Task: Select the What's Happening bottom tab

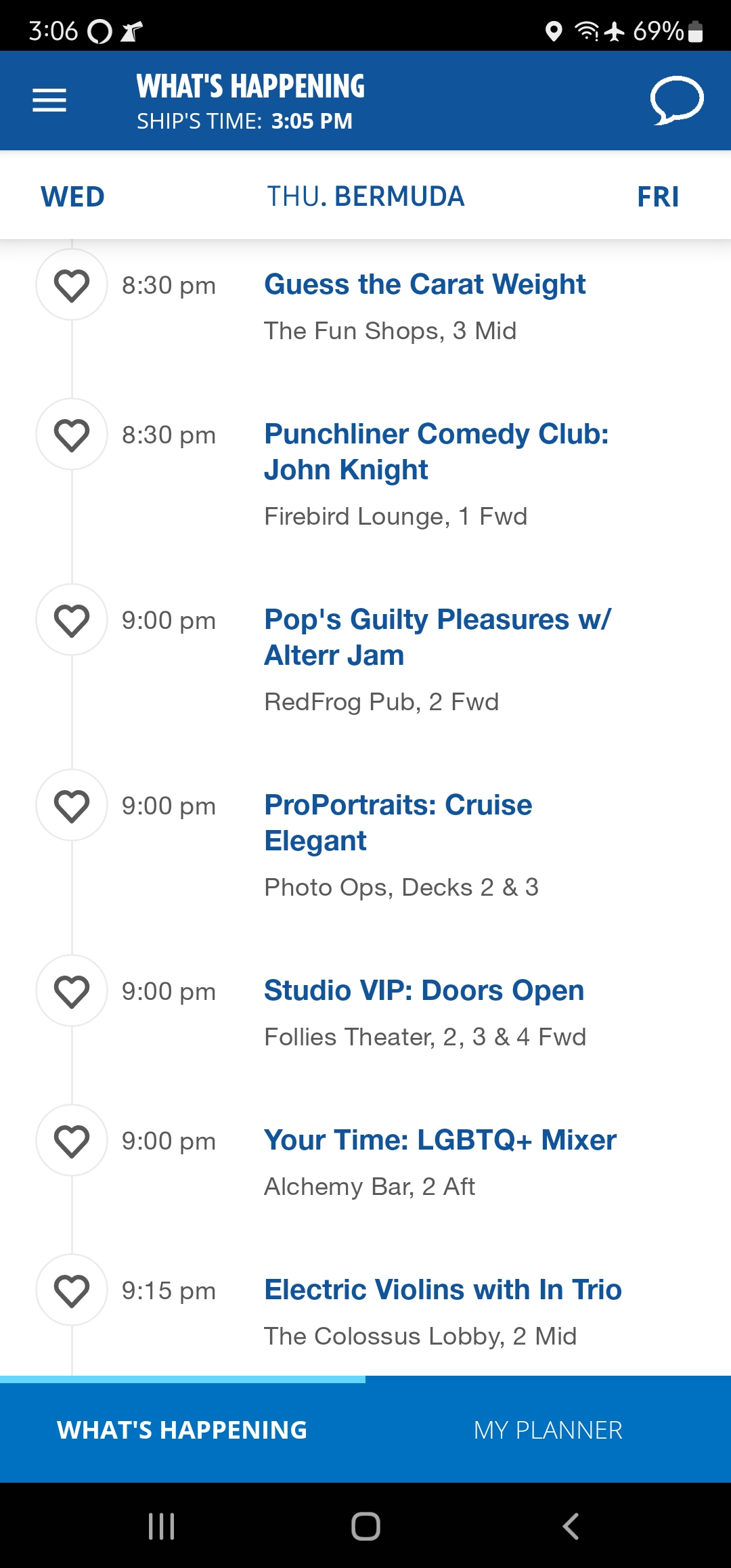Action: tap(183, 1430)
